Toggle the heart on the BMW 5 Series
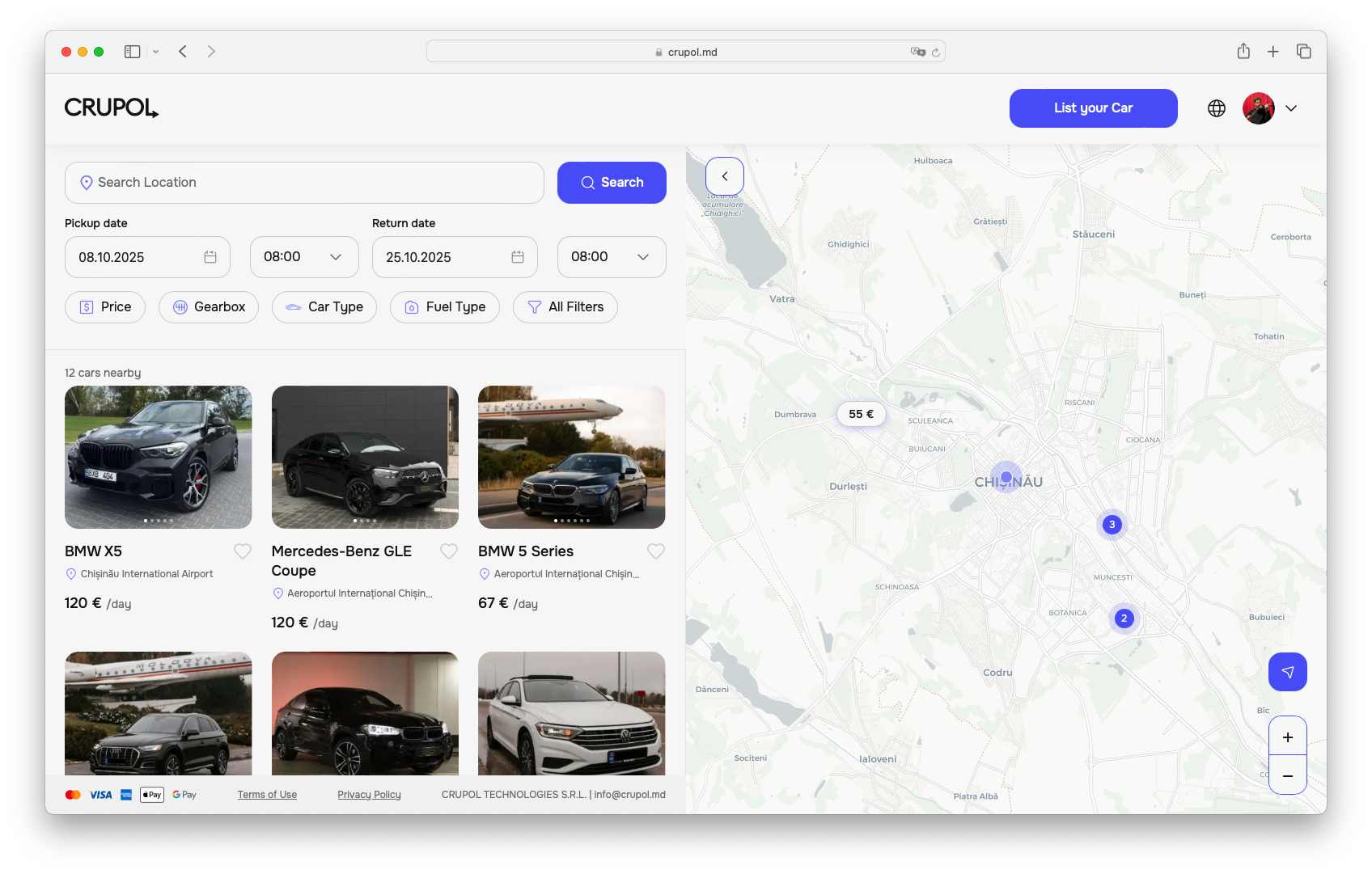 [656, 551]
